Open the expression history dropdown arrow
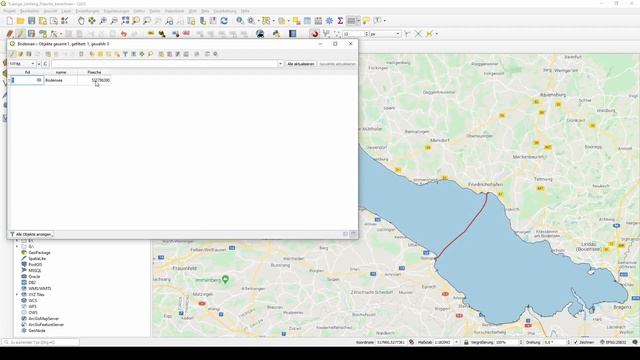 pos(280,64)
